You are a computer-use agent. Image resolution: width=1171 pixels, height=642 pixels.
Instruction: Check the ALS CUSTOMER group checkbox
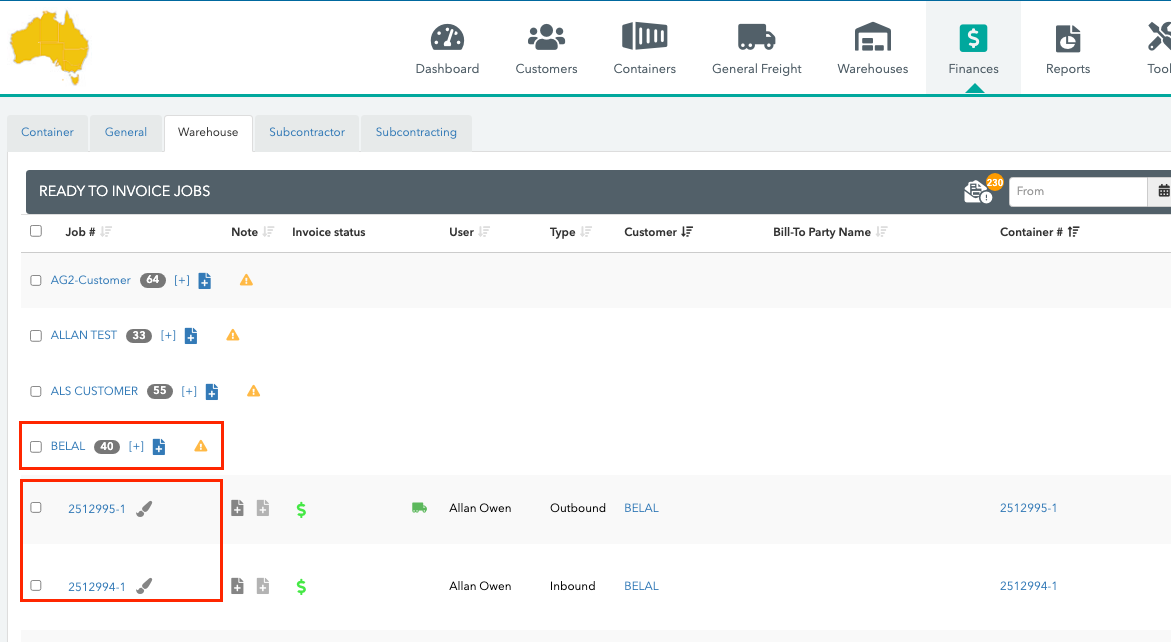pyautogui.click(x=36, y=391)
